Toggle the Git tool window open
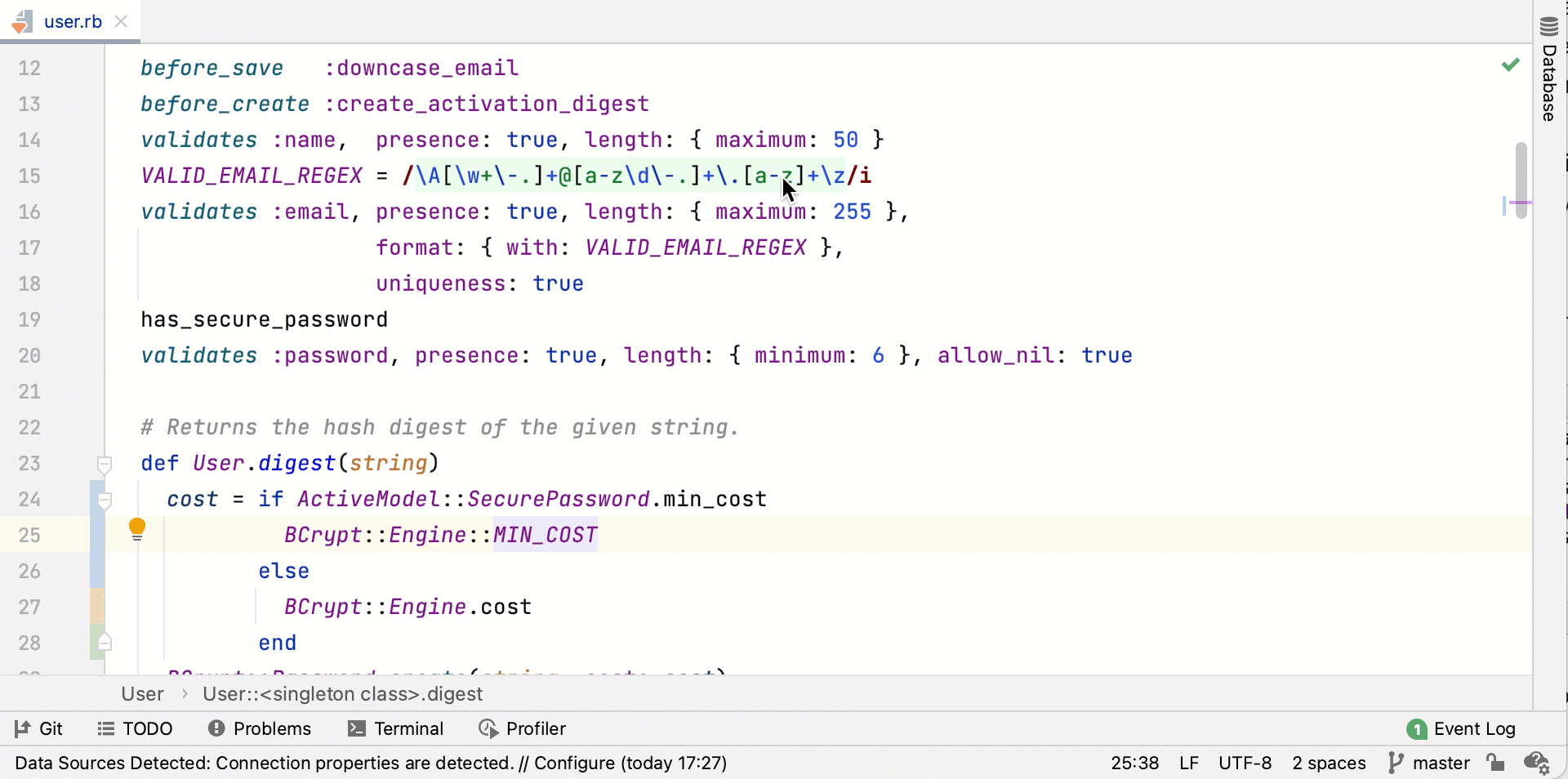This screenshot has height=779, width=1568. (x=38, y=728)
